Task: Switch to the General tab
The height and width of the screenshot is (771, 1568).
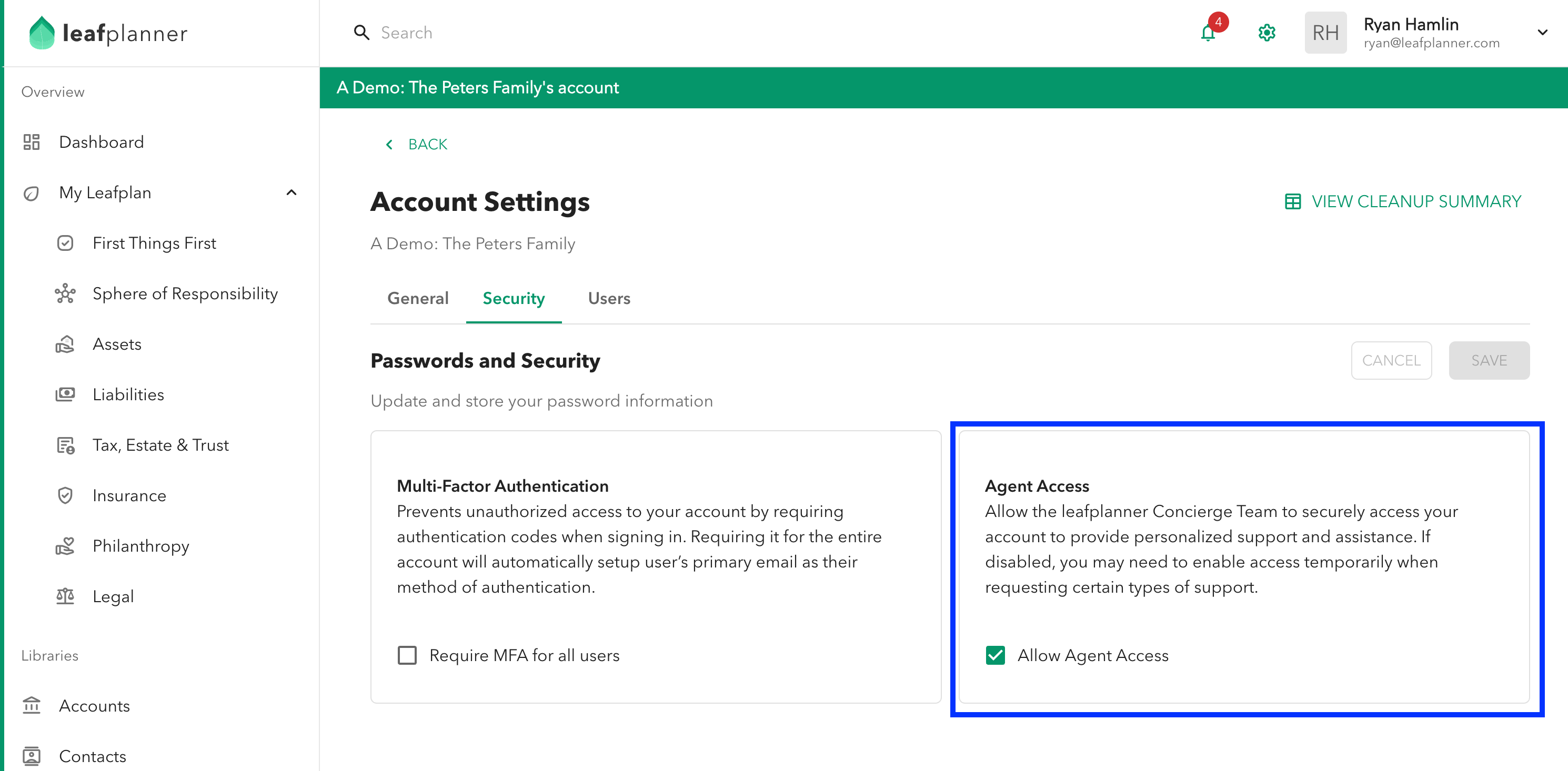Action: tap(418, 299)
